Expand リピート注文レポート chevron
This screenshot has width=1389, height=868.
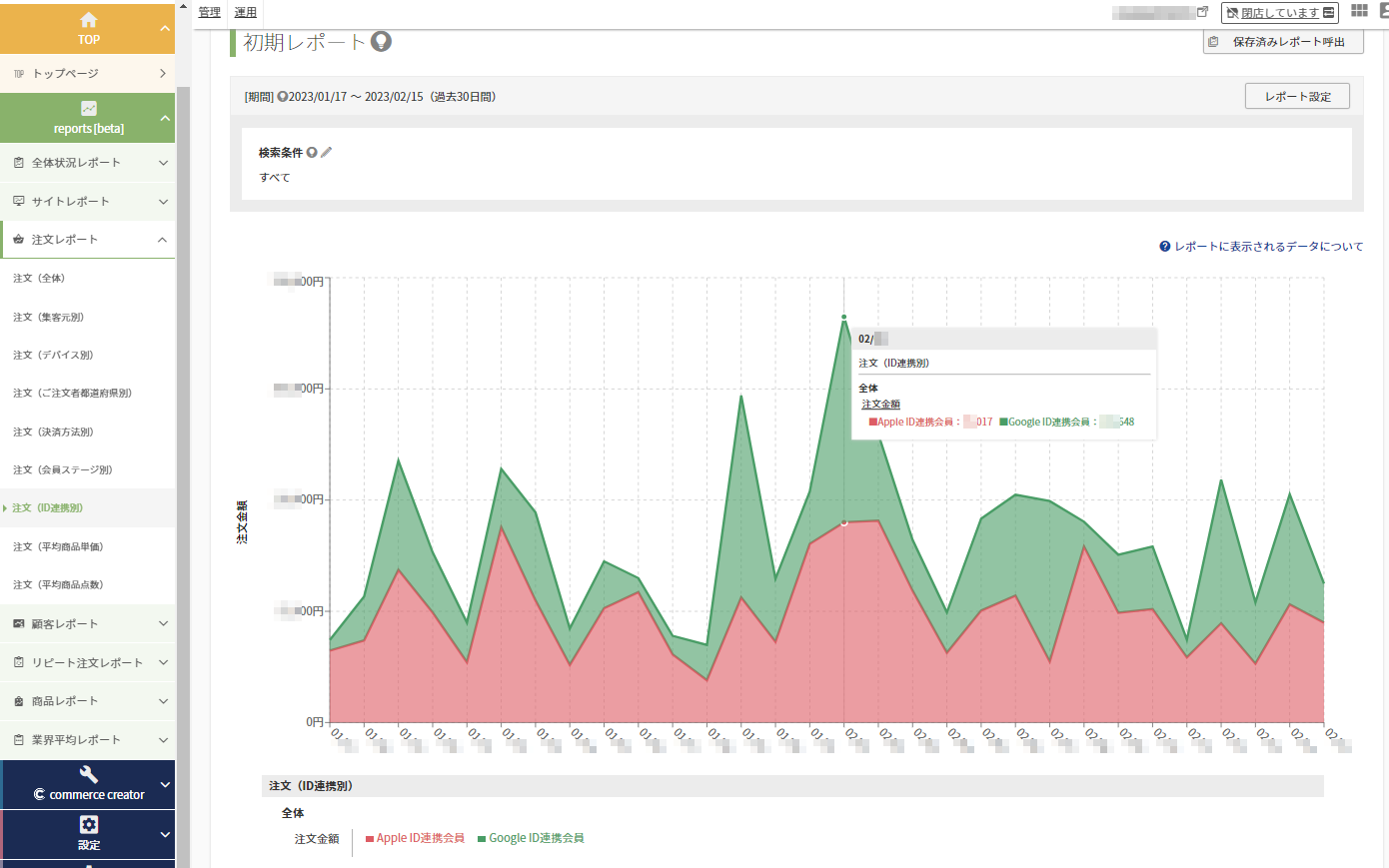coord(163,663)
